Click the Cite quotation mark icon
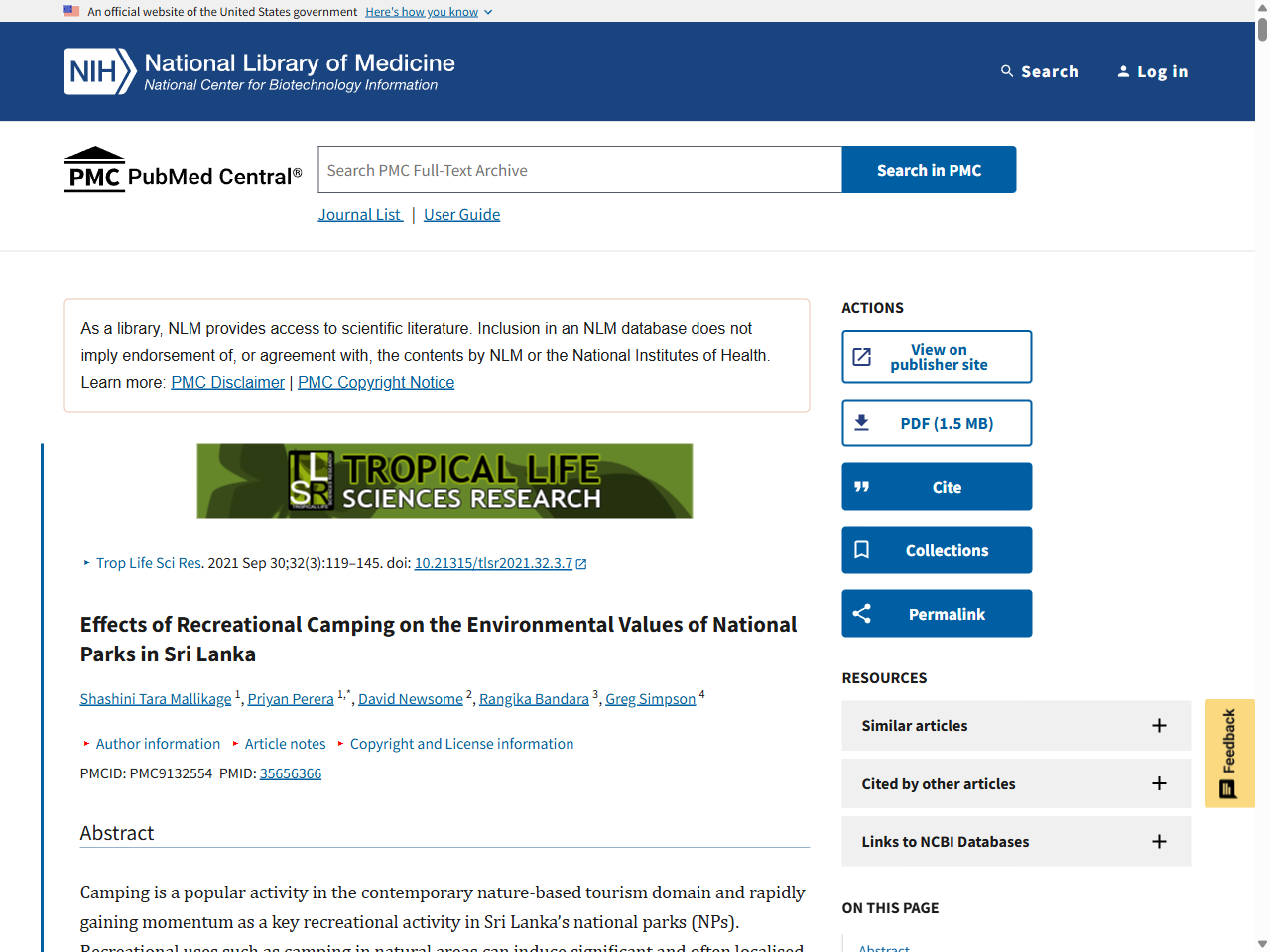This screenshot has height=952, width=1270. tap(862, 486)
